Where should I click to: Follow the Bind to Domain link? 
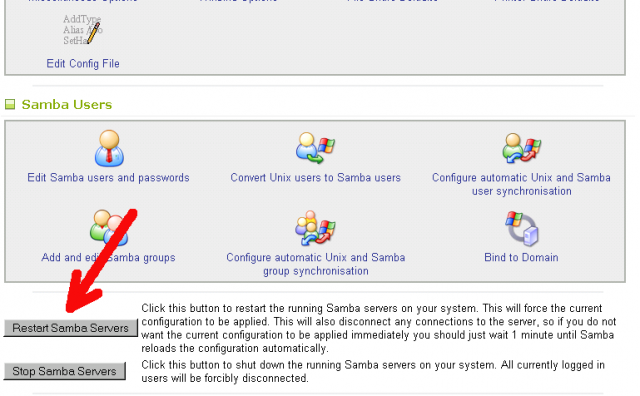(x=521, y=258)
